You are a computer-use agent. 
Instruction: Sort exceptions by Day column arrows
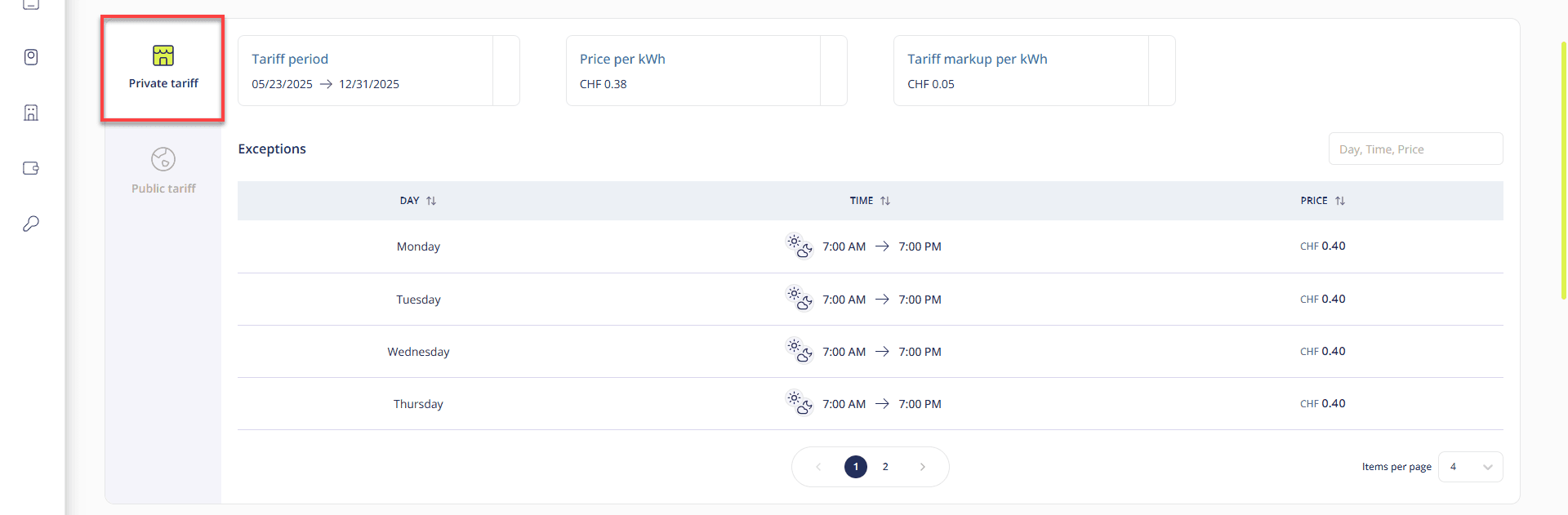(431, 201)
